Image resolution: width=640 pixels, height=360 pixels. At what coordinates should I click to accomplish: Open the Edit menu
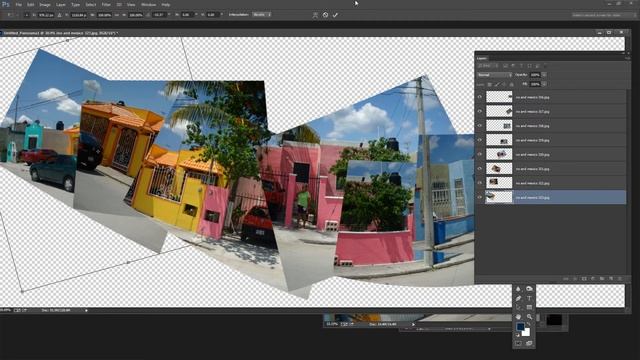(31, 4)
